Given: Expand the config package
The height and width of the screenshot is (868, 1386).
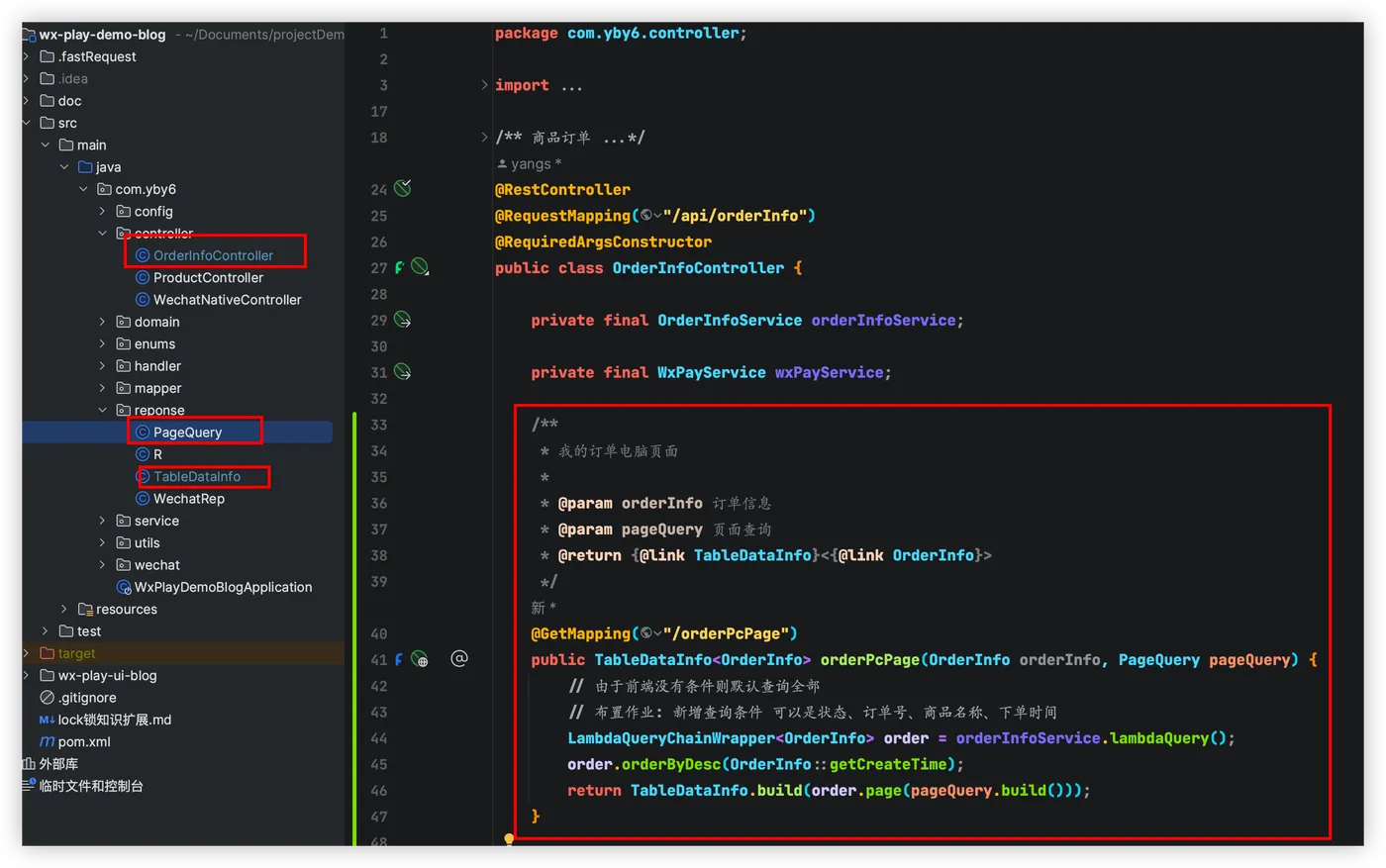Looking at the screenshot, I should click(102, 211).
